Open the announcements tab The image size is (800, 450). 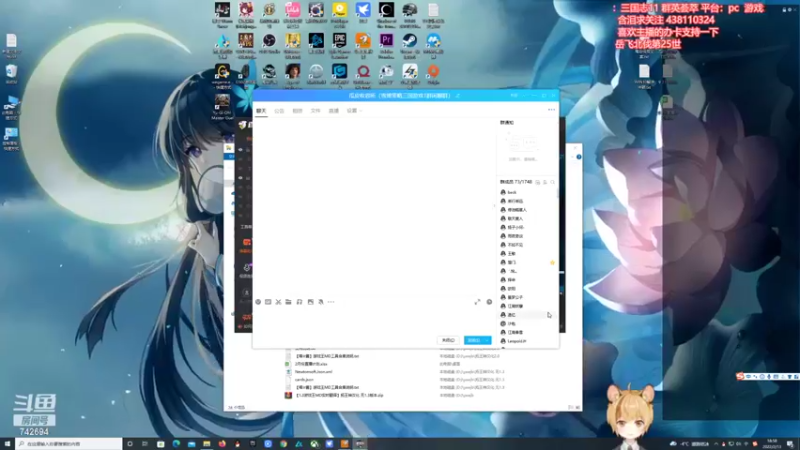(x=279, y=111)
